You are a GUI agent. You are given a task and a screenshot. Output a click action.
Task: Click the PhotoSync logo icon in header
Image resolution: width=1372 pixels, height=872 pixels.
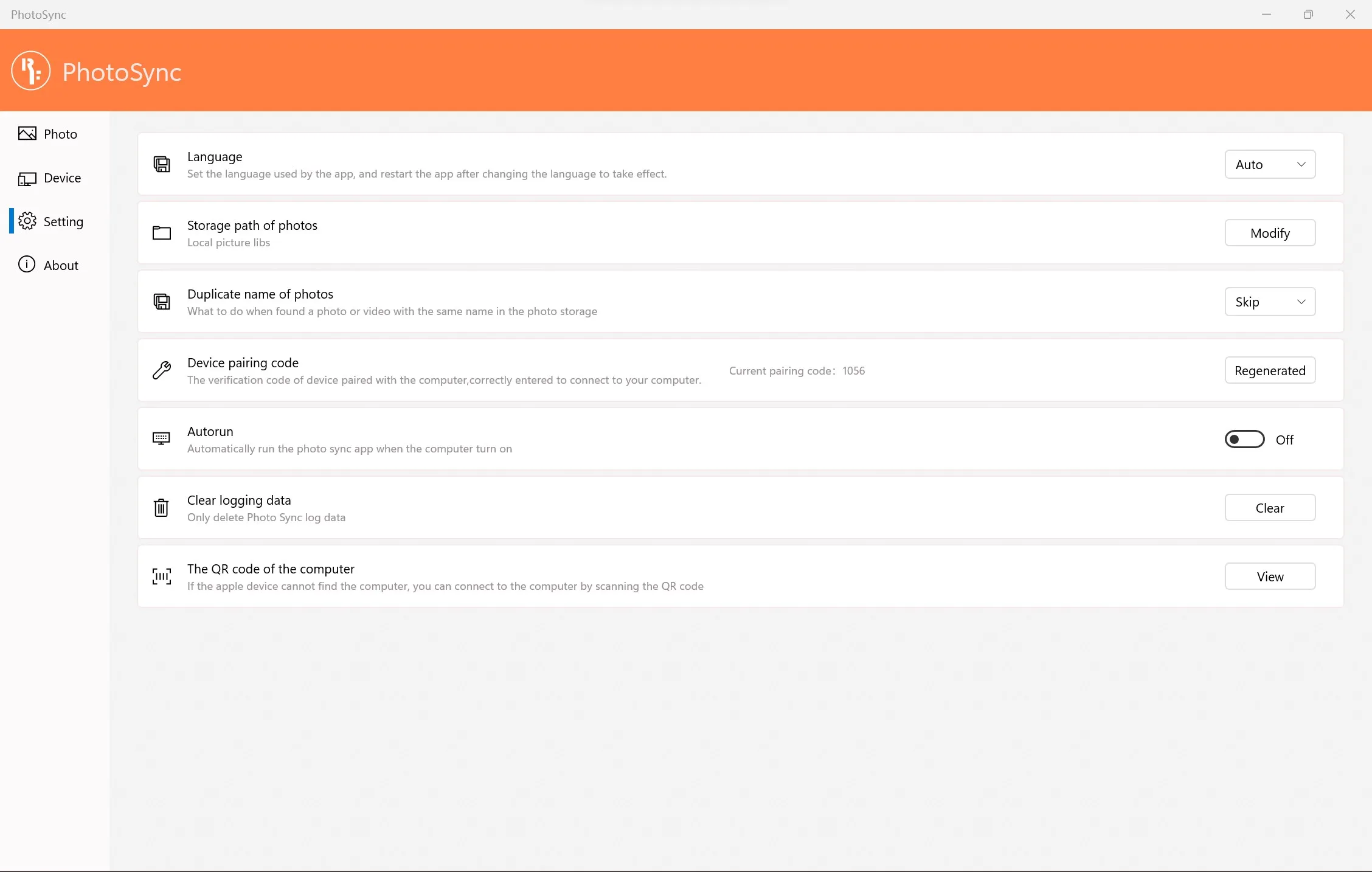click(30, 71)
